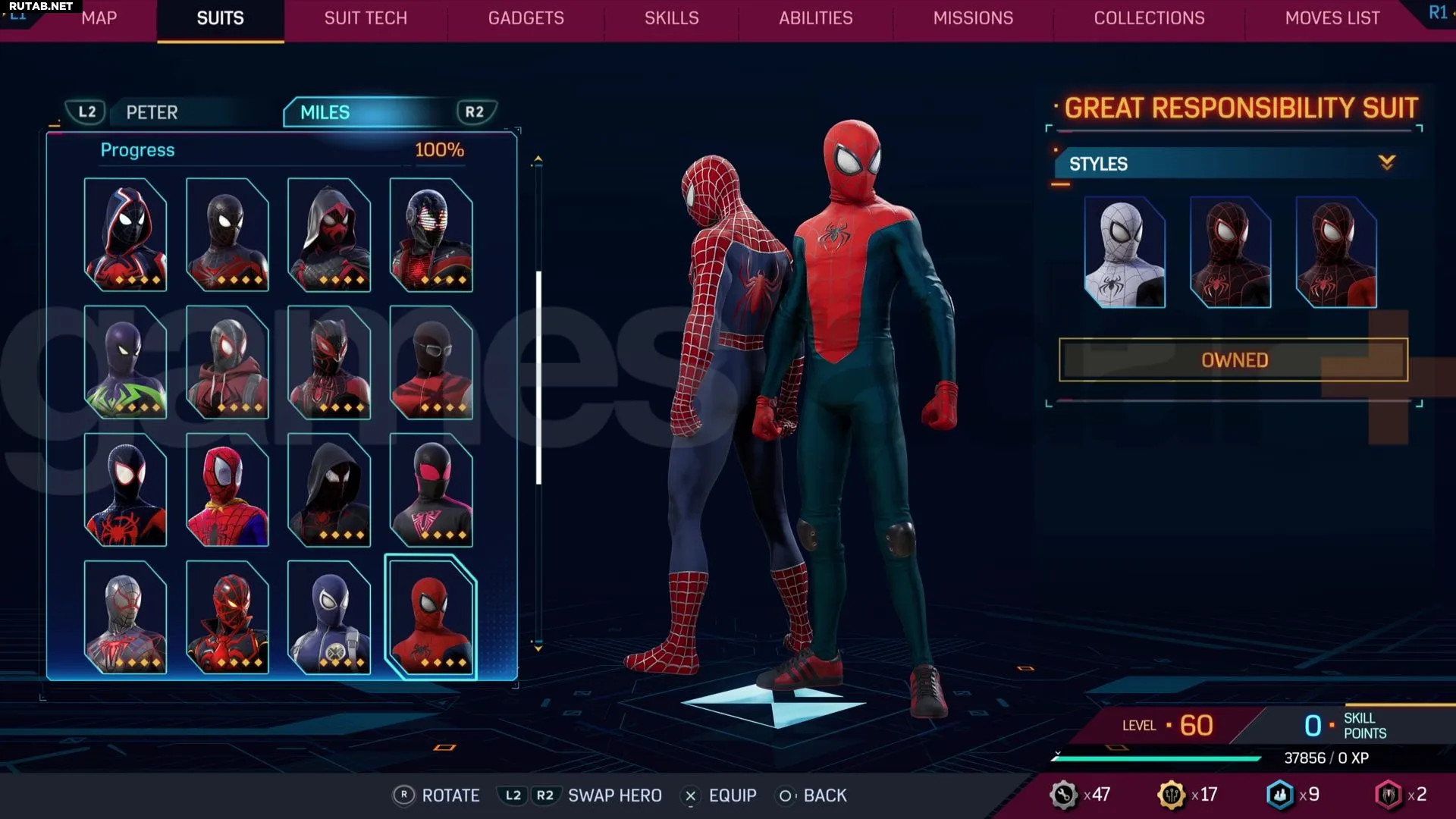Switch to the SUIT TECH tab
The width and height of the screenshot is (1456, 819).
pyautogui.click(x=366, y=18)
